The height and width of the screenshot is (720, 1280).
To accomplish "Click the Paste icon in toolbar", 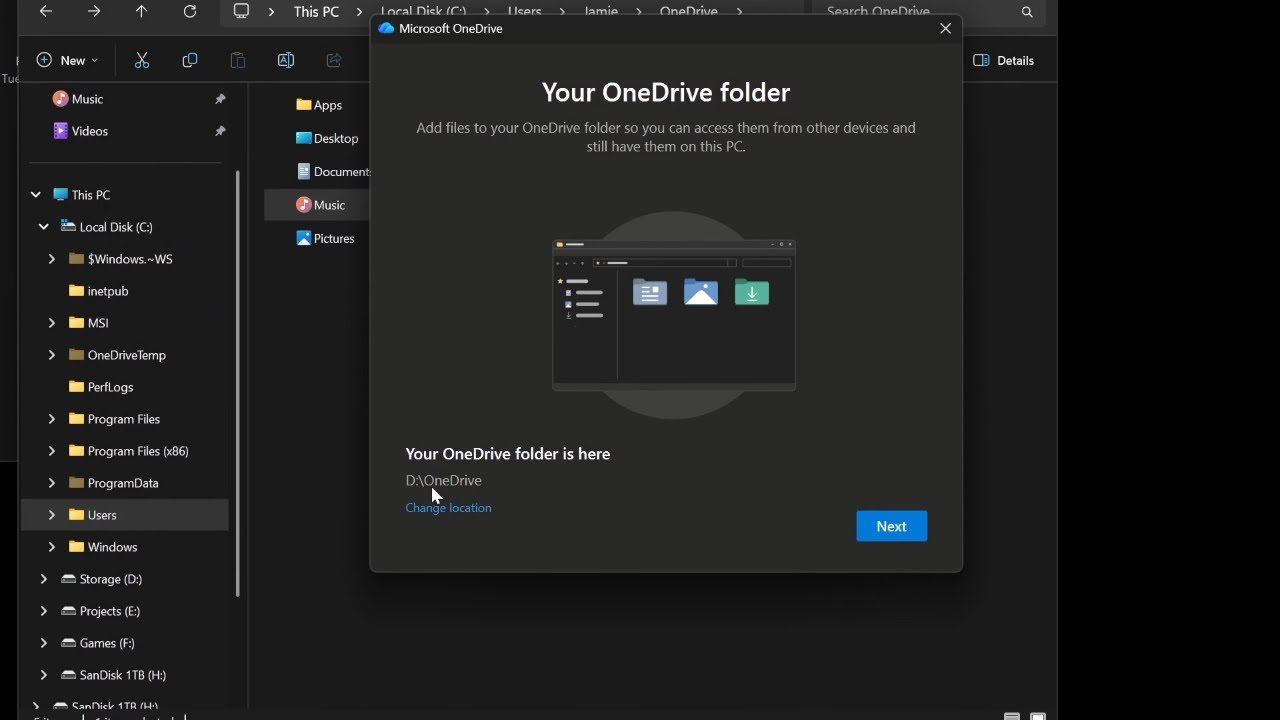I will (238, 60).
